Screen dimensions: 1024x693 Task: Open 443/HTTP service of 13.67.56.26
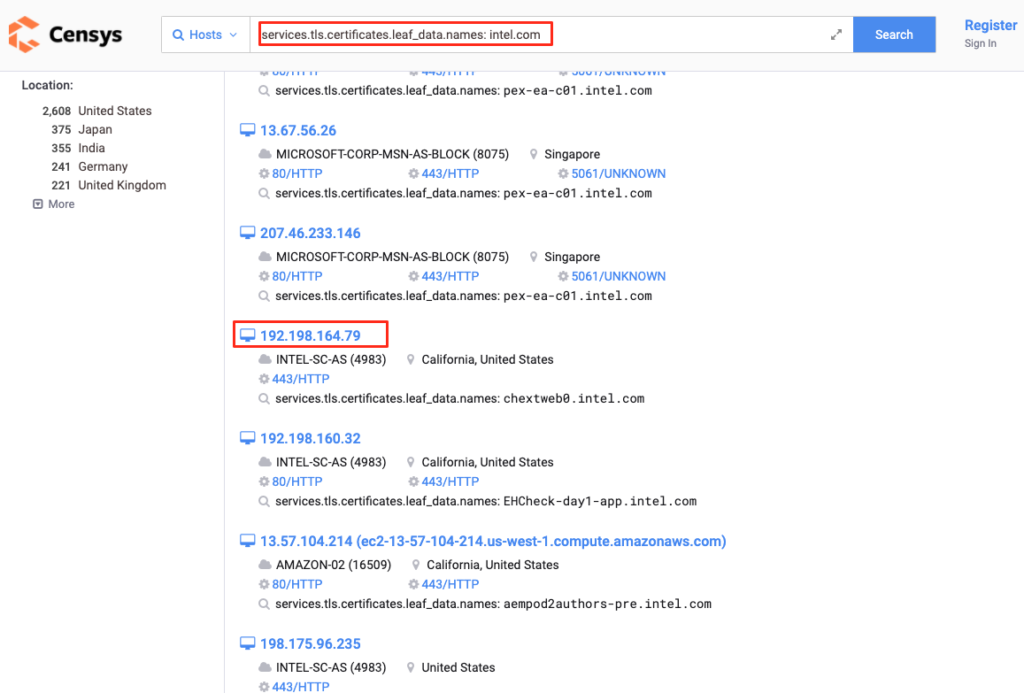450,174
